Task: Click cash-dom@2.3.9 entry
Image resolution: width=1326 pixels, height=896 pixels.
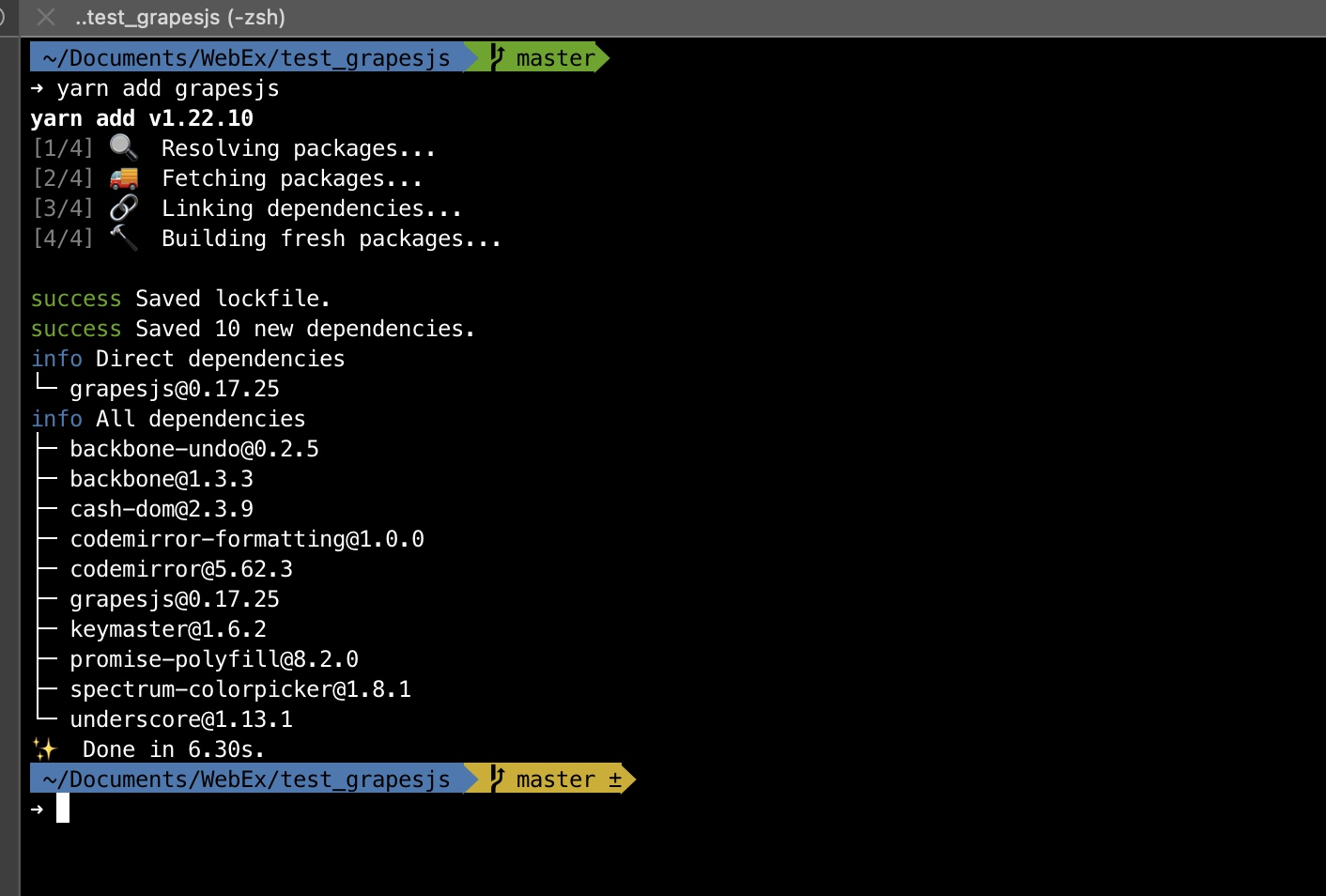Action: coord(162,509)
